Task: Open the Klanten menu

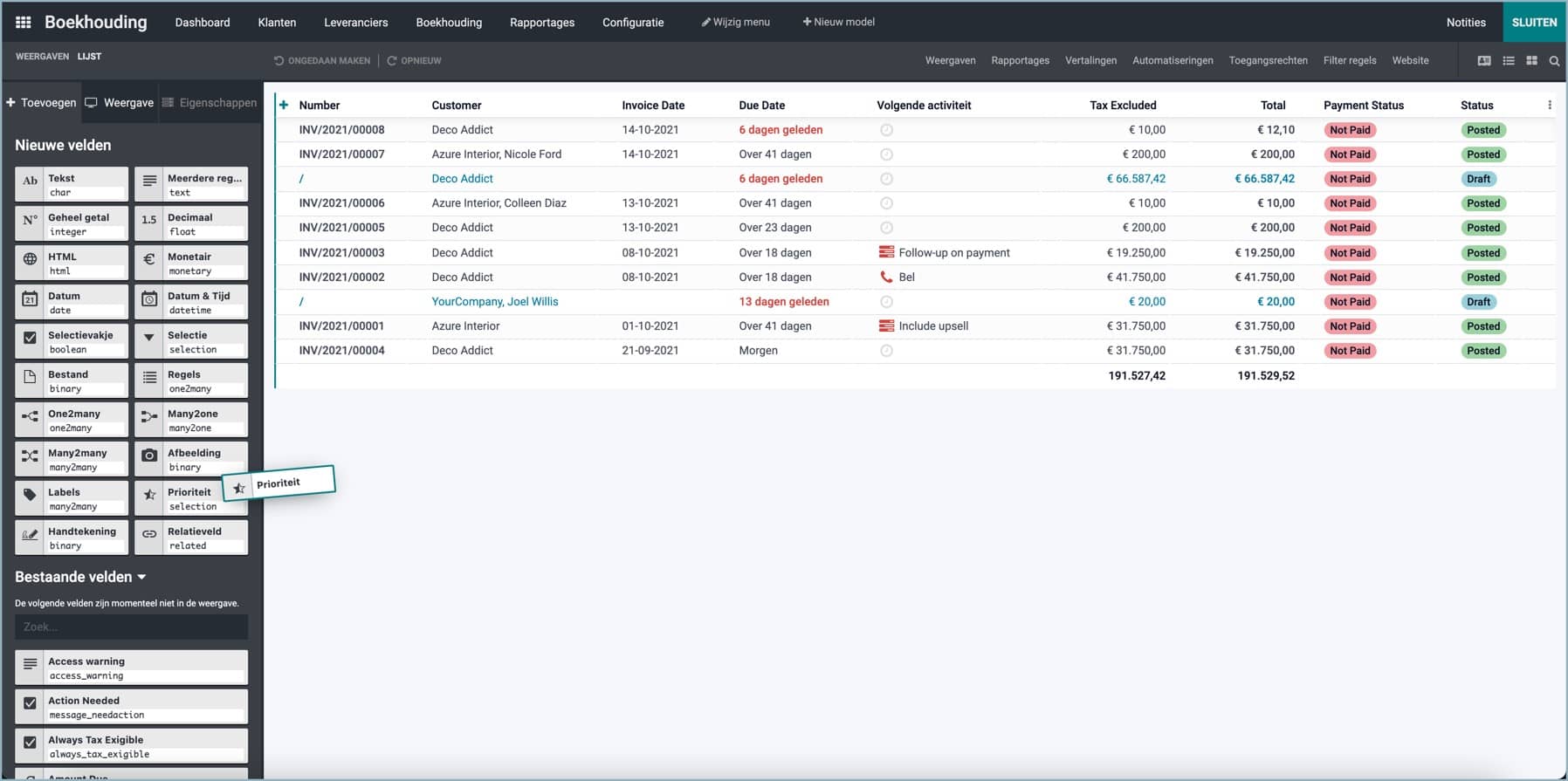Action: [277, 22]
